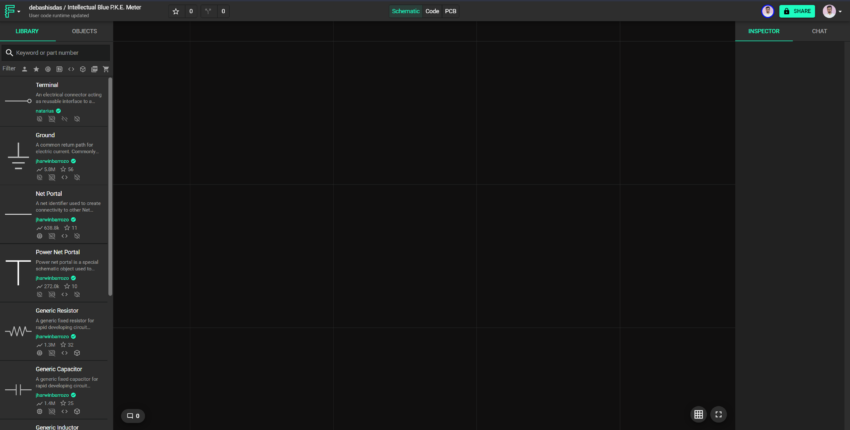Click the fullscreen canvas icon

click(x=718, y=414)
